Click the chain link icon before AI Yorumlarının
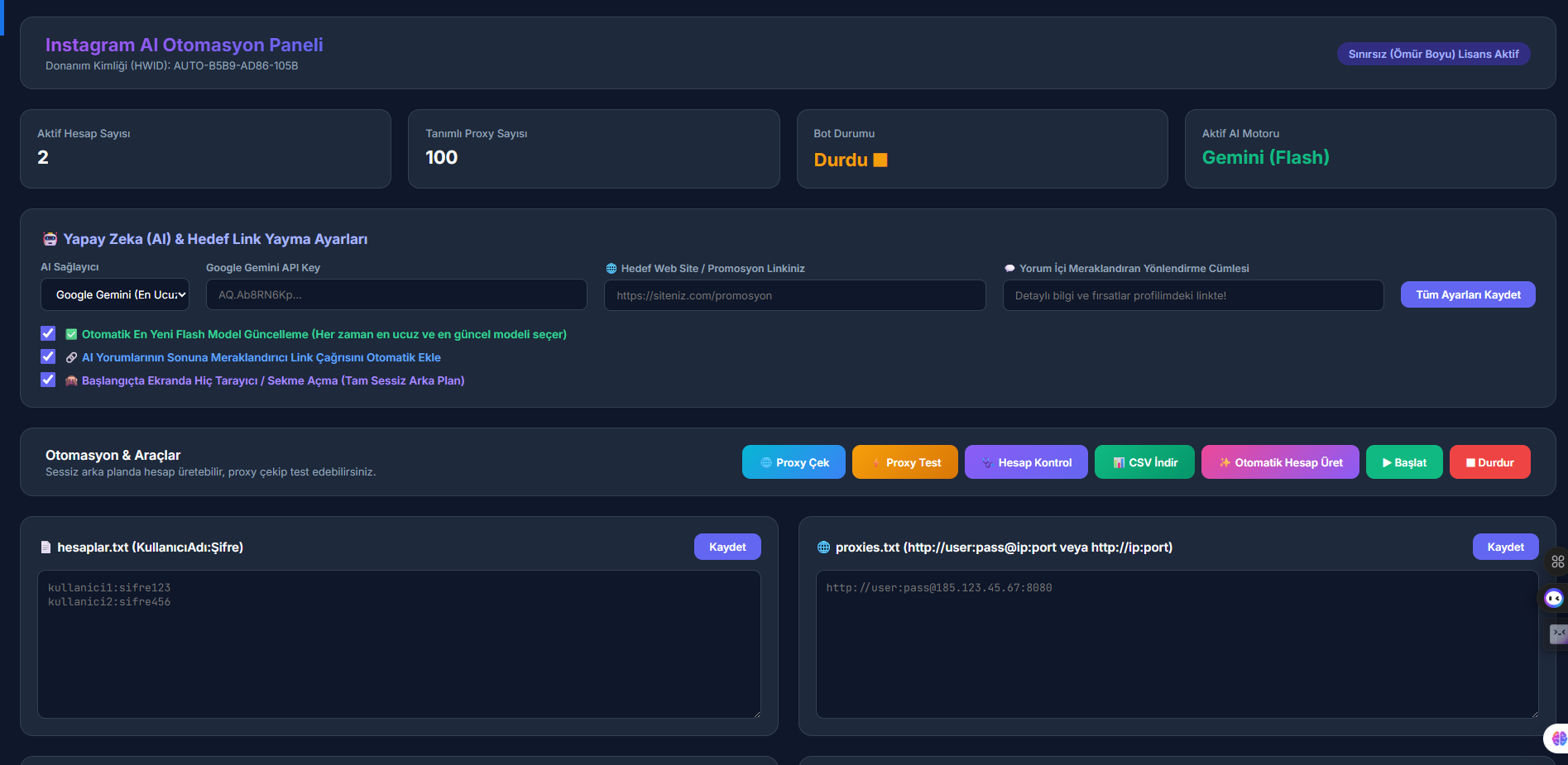 click(x=71, y=357)
